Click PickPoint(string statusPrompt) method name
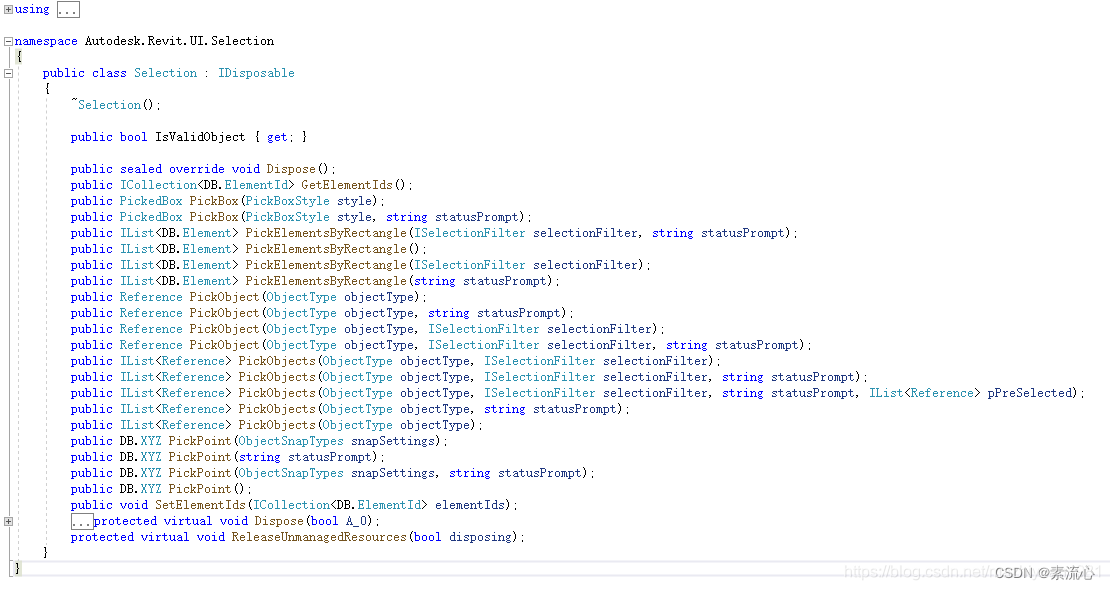The image size is (1110, 590). pyautogui.click(x=200, y=457)
